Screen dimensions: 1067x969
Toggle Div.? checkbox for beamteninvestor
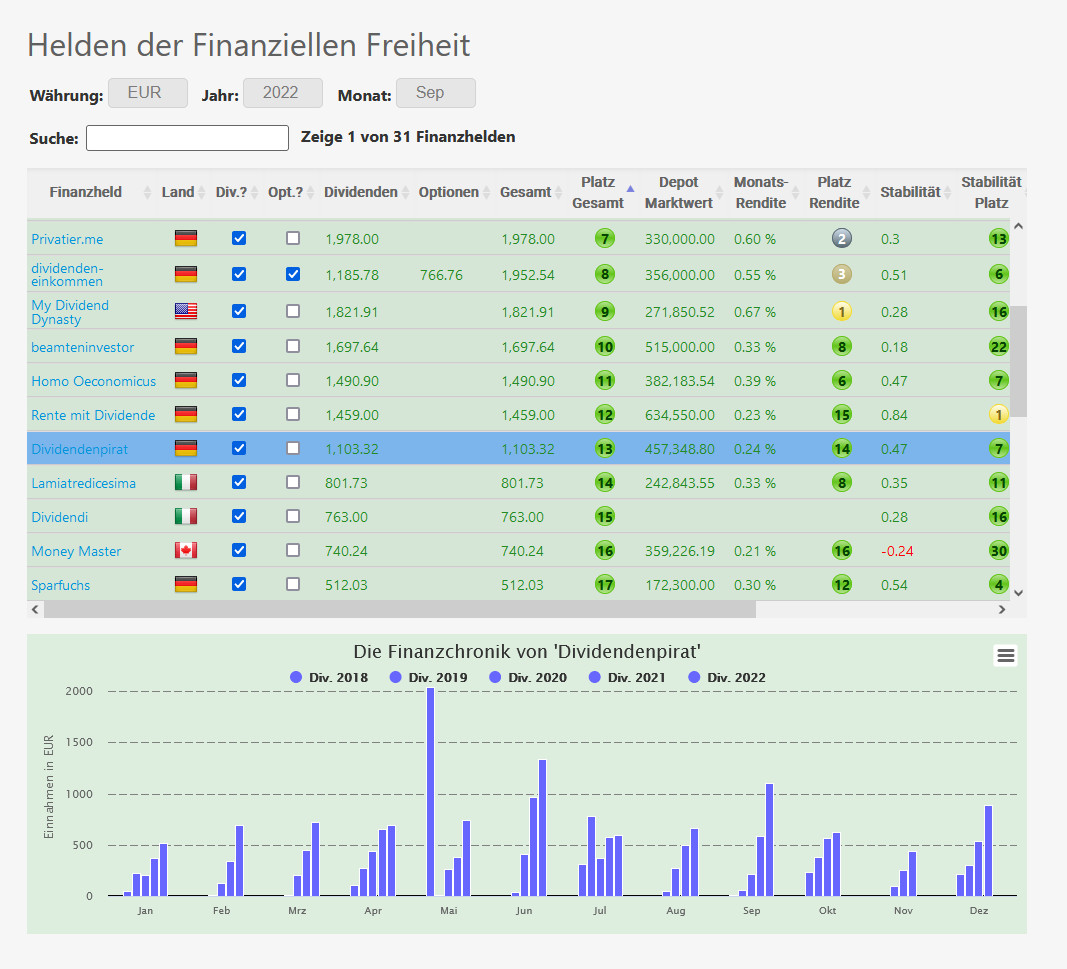(239, 346)
